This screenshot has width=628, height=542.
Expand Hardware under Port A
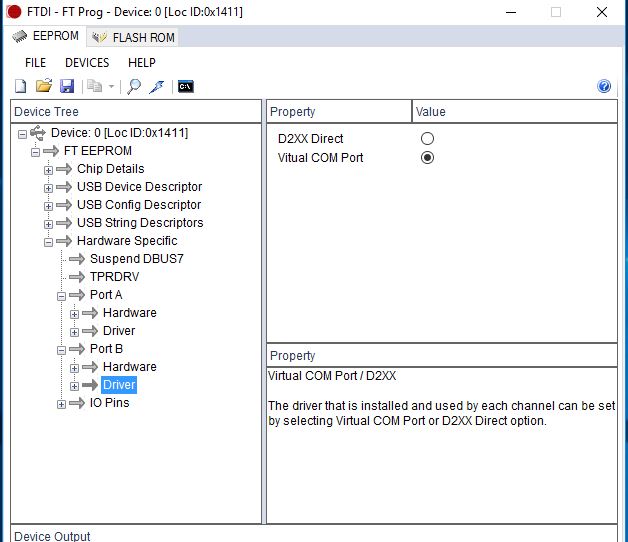(74, 314)
